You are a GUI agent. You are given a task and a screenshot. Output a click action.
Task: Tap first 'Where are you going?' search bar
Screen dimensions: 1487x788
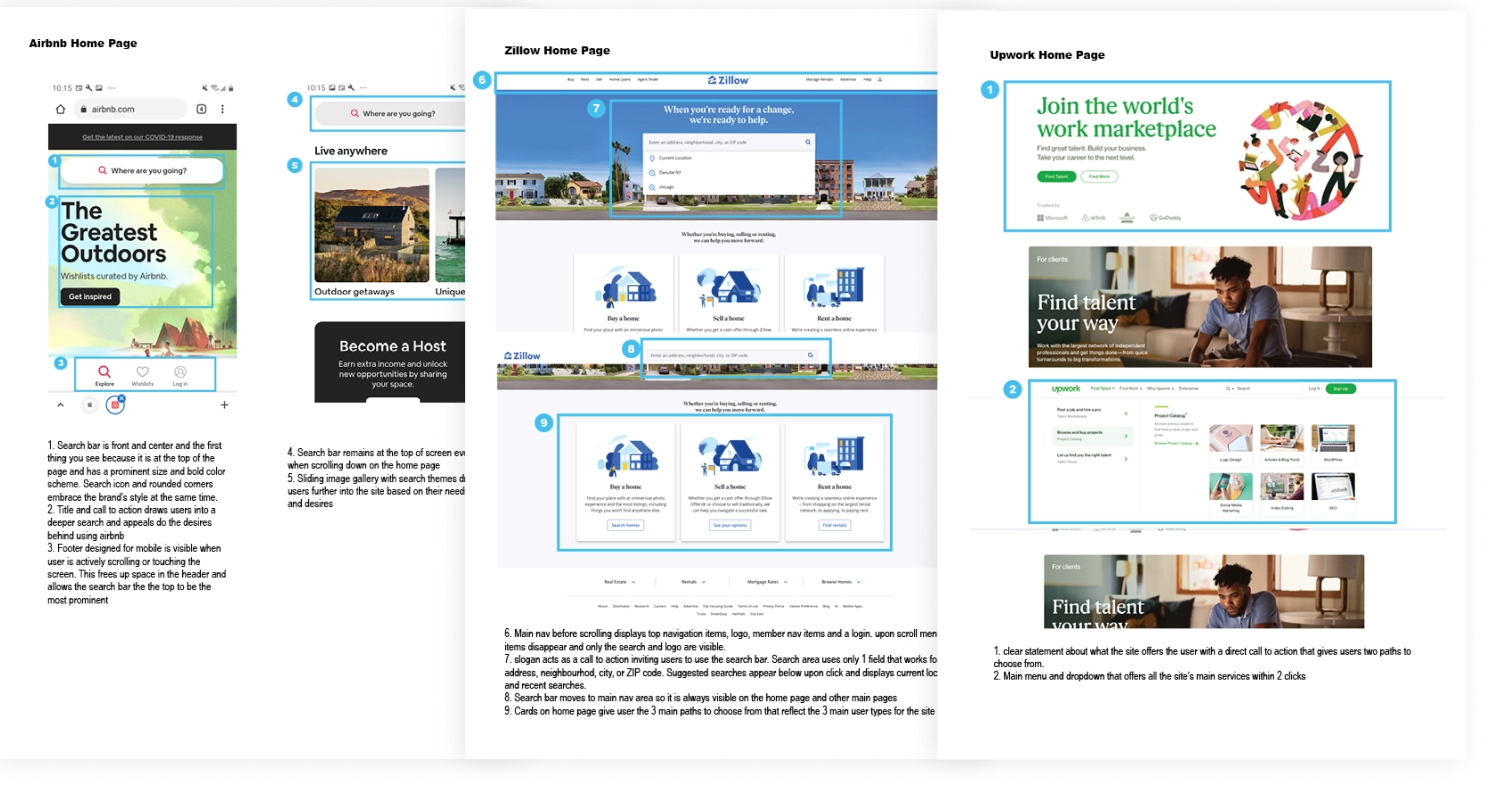140,171
